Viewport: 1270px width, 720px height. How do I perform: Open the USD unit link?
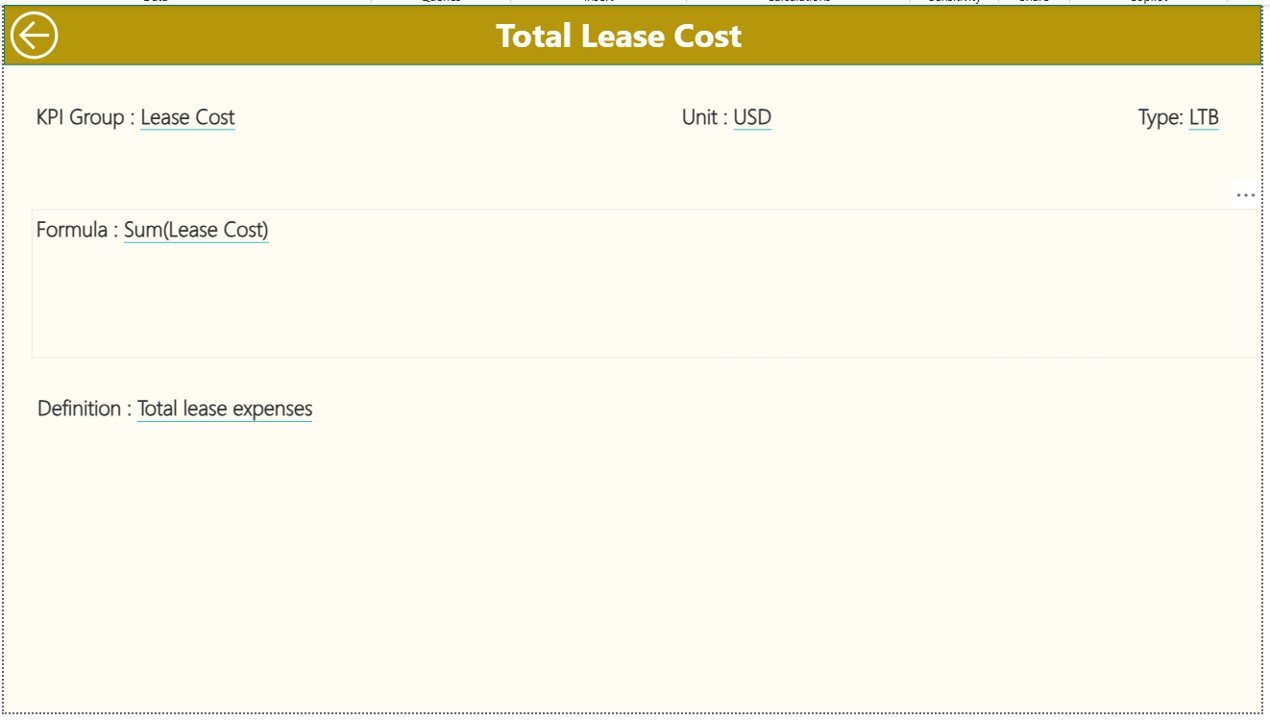click(752, 117)
